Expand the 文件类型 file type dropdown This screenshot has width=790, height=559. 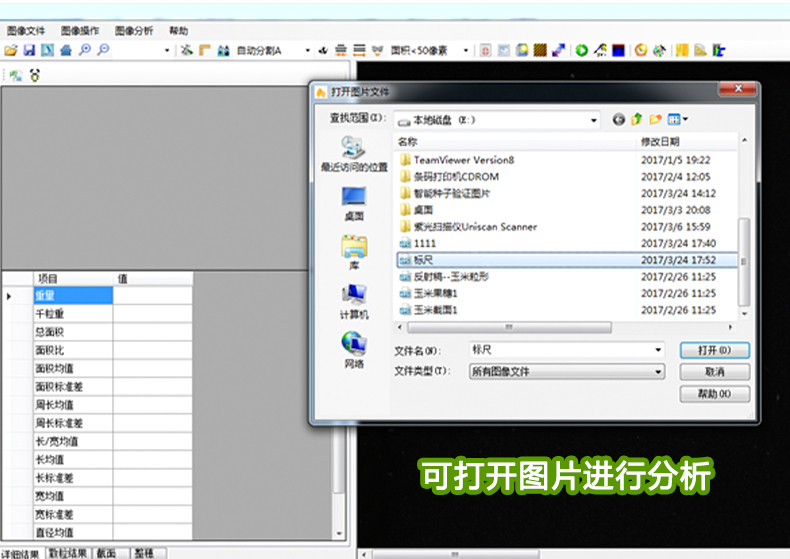(x=658, y=371)
